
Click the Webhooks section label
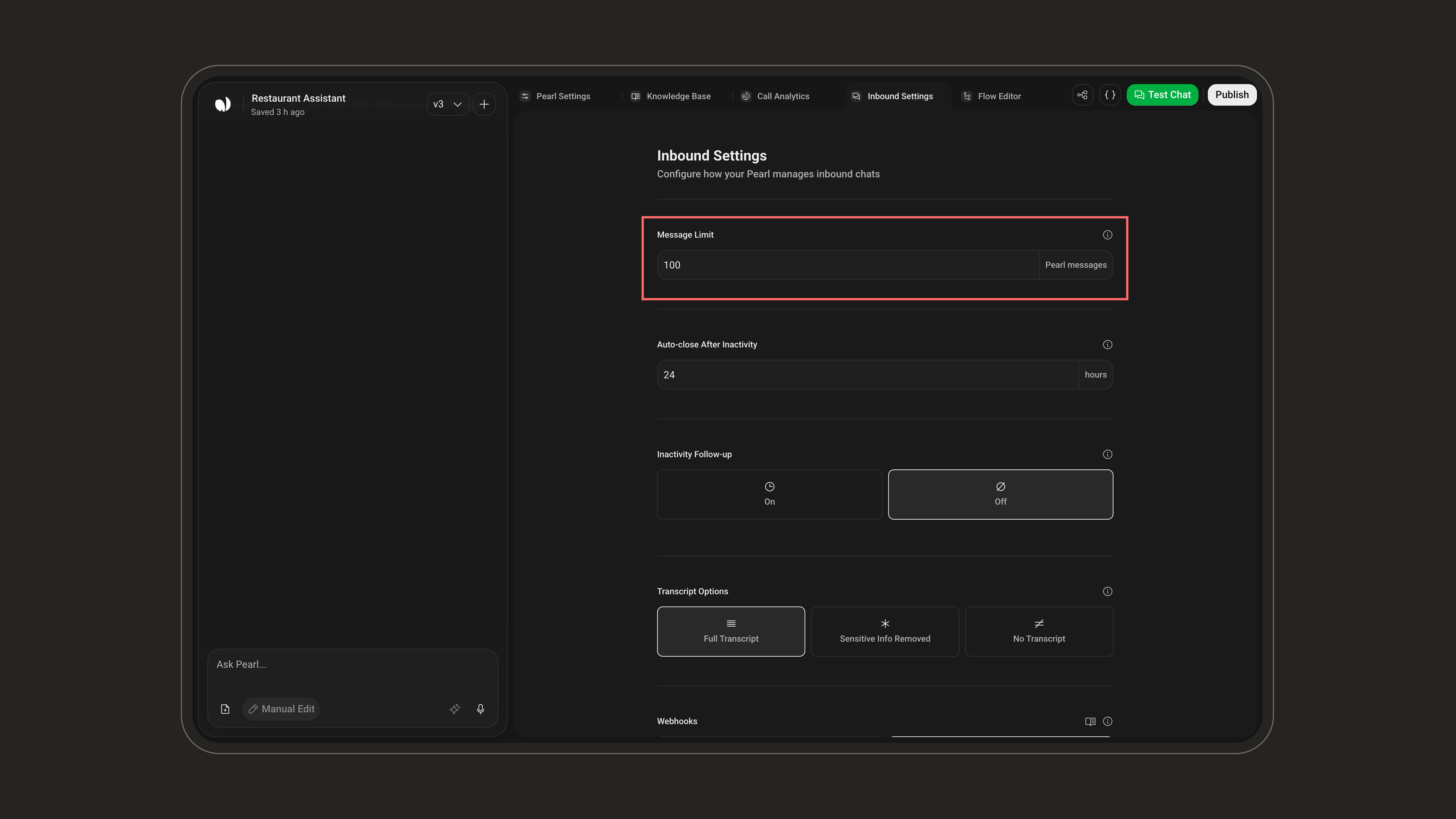click(677, 721)
